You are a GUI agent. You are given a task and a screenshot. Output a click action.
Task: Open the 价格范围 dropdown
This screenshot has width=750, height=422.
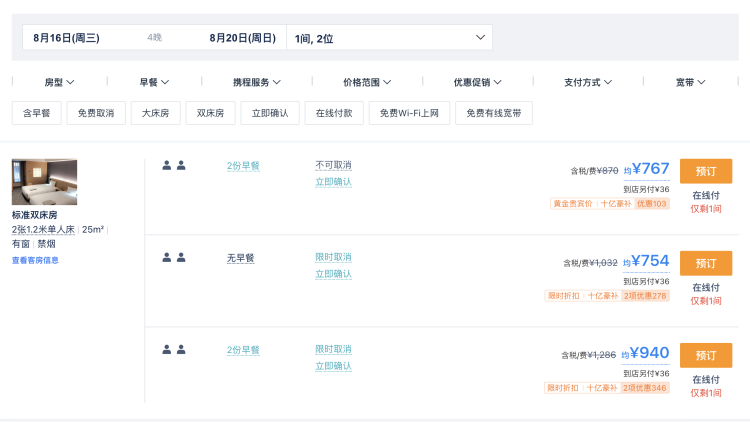click(x=366, y=82)
